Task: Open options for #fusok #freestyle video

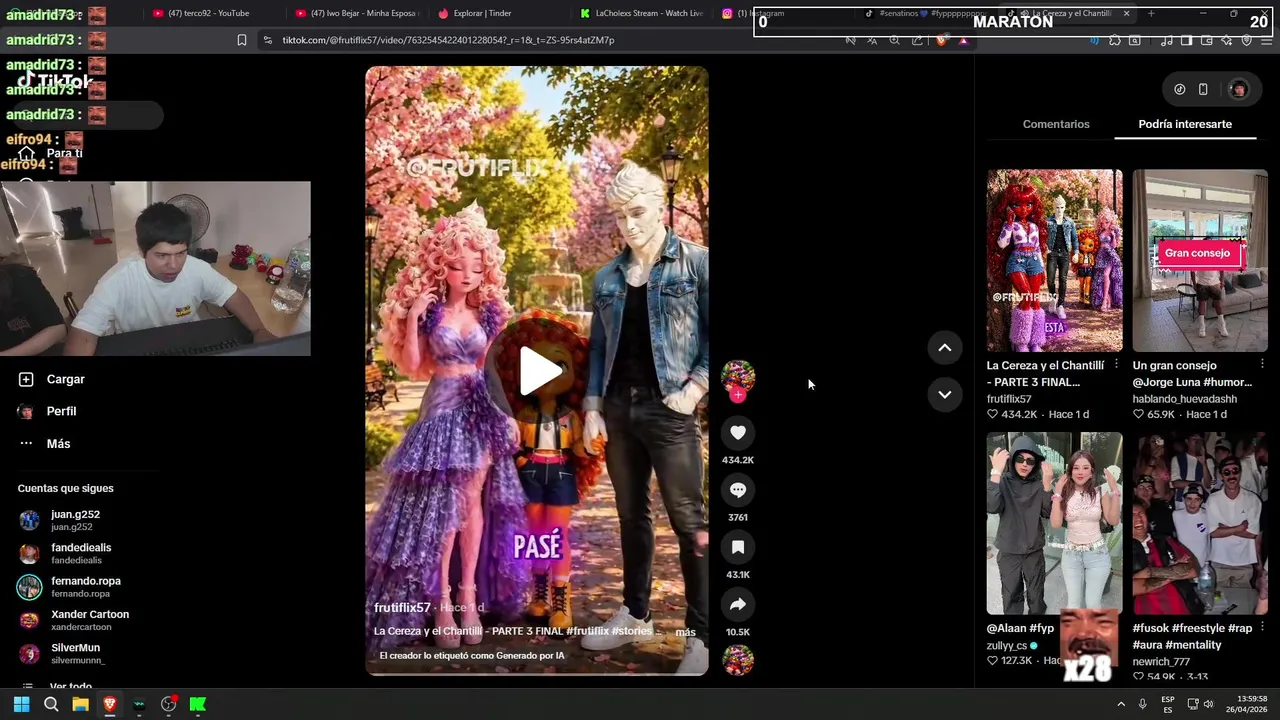Action: coord(1262,628)
